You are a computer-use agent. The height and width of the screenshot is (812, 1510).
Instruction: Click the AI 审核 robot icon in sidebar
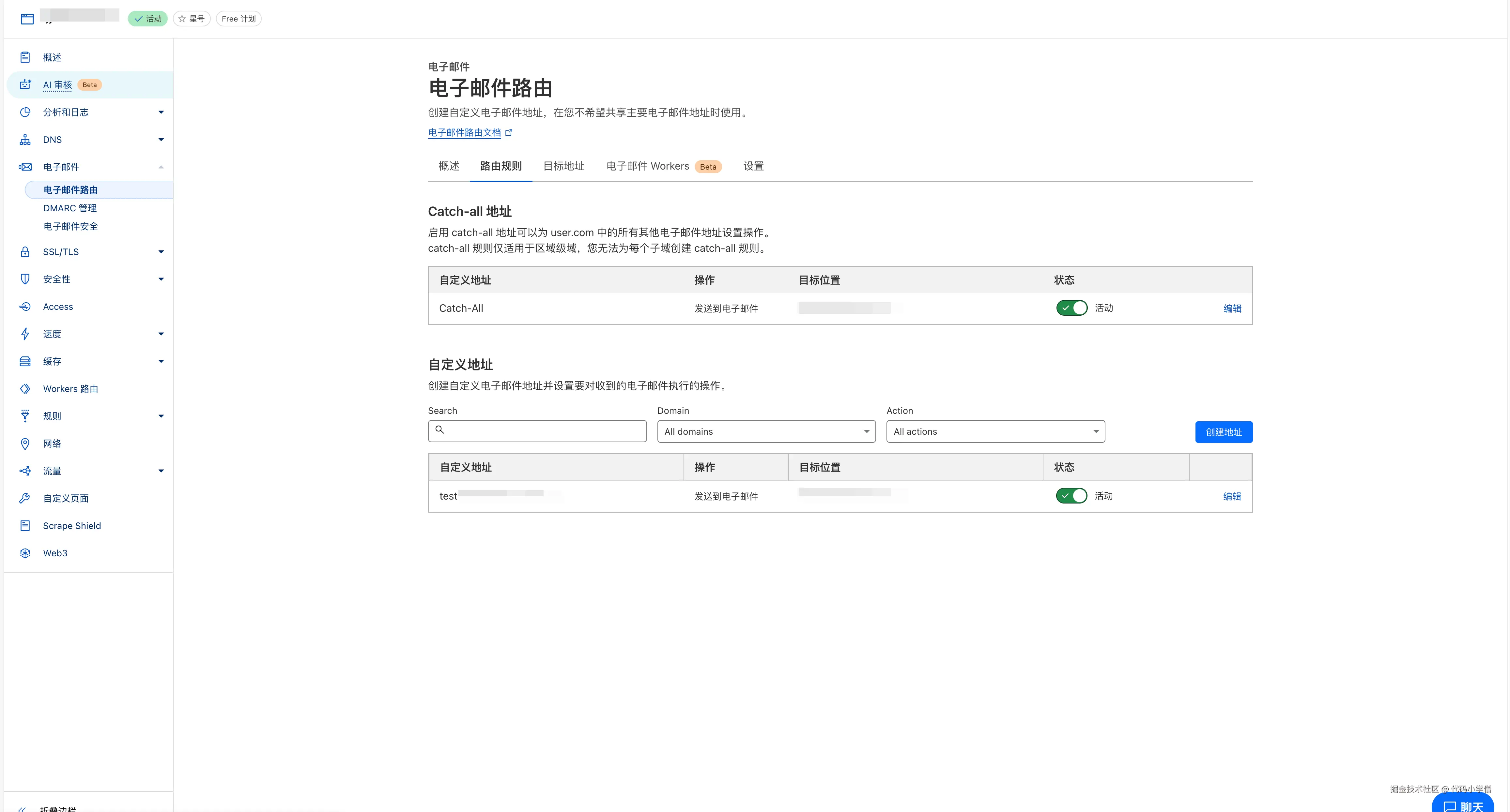tap(25, 85)
